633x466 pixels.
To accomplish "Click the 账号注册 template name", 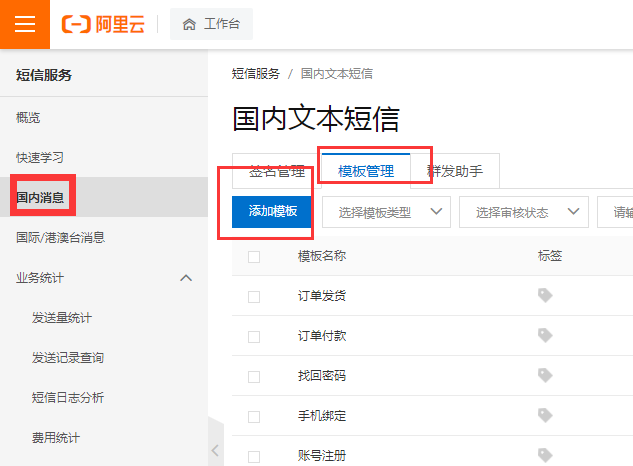I will pos(322,456).
